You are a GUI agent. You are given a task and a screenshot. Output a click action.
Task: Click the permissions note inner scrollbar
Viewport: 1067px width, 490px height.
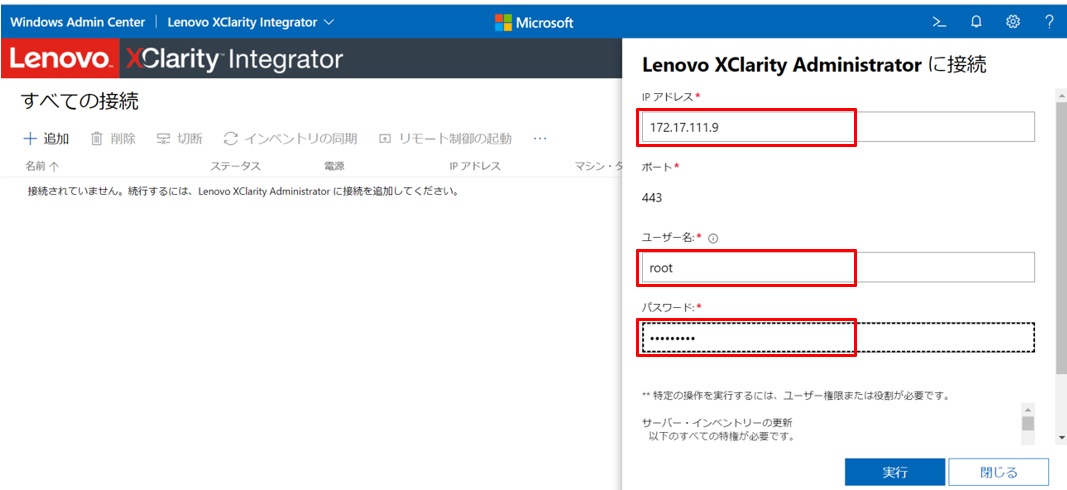(1028, 423)
